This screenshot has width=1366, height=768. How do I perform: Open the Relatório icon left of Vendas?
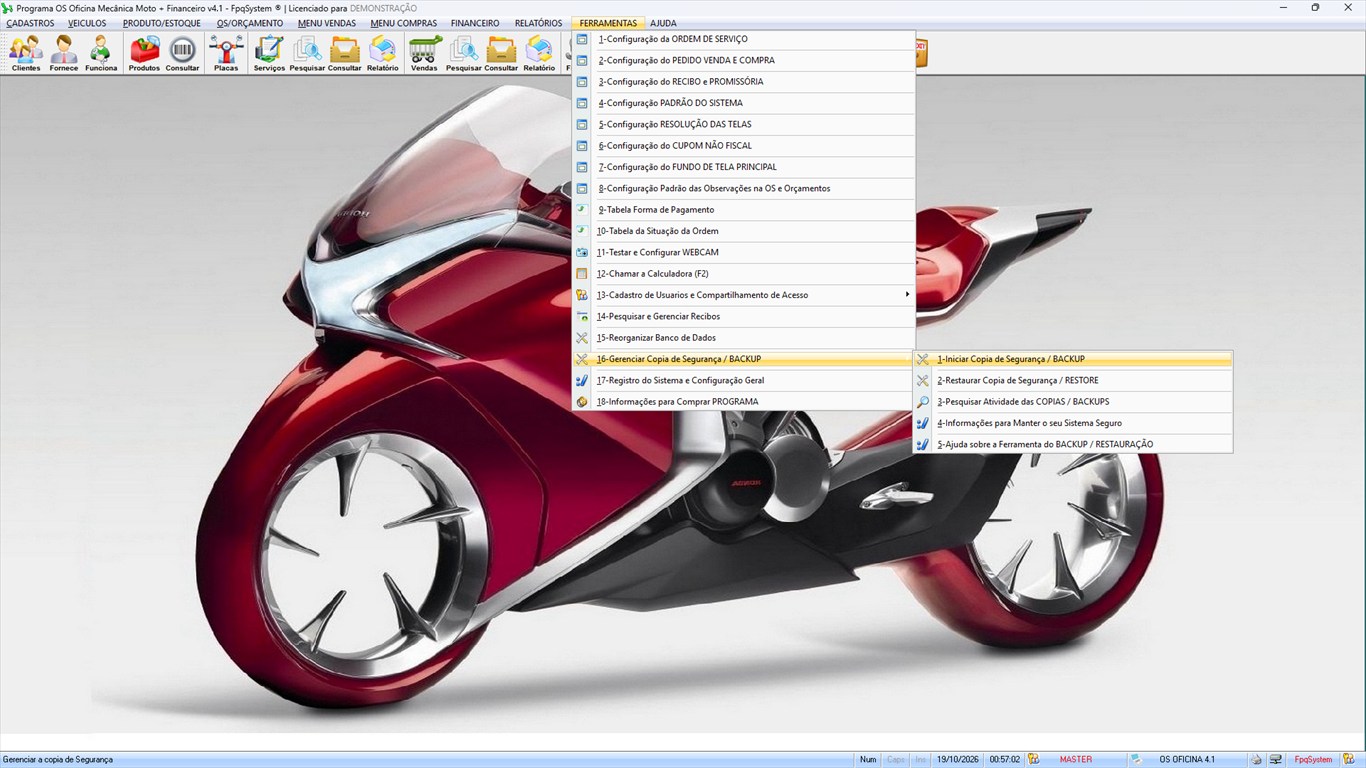382,53
